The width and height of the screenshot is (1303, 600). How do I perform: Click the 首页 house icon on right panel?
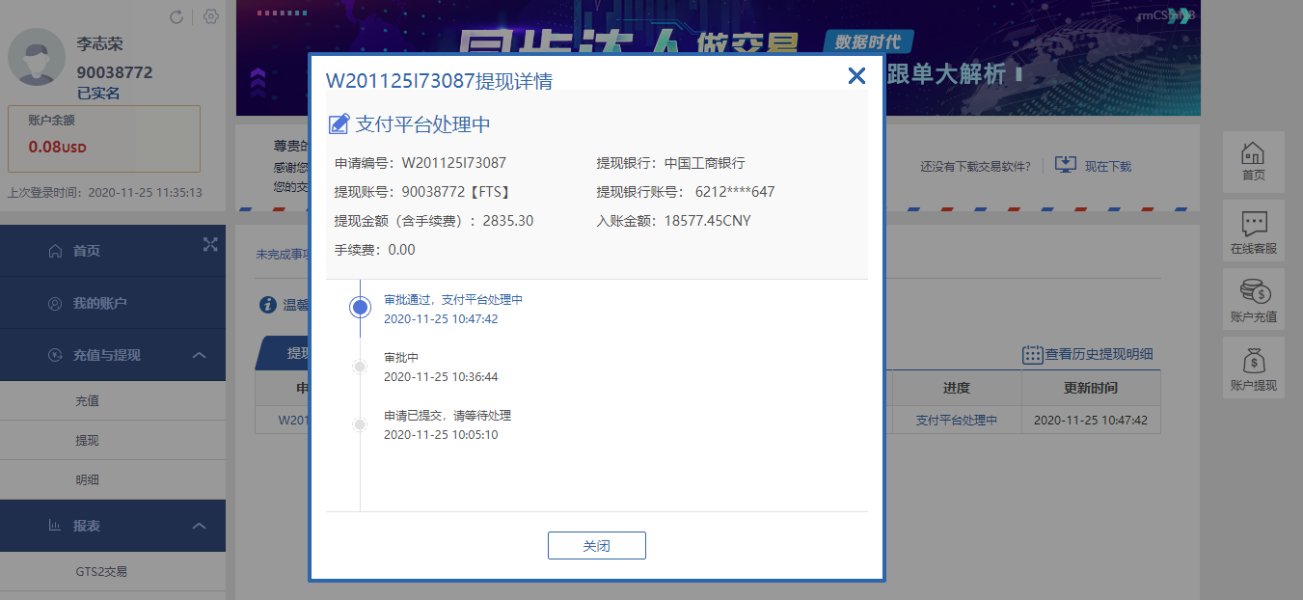[x=1253, y=161]
